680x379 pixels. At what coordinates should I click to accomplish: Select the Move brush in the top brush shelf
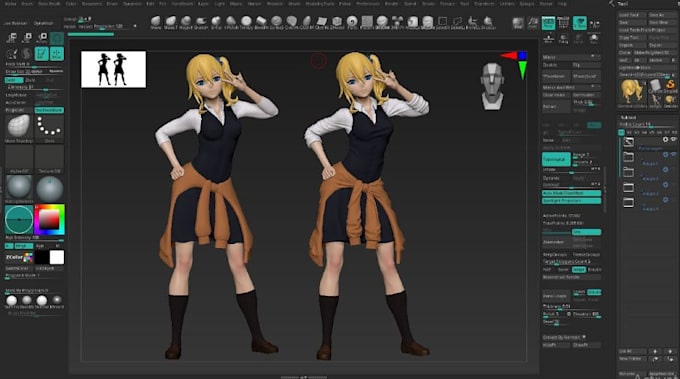[x=156, y=22]
